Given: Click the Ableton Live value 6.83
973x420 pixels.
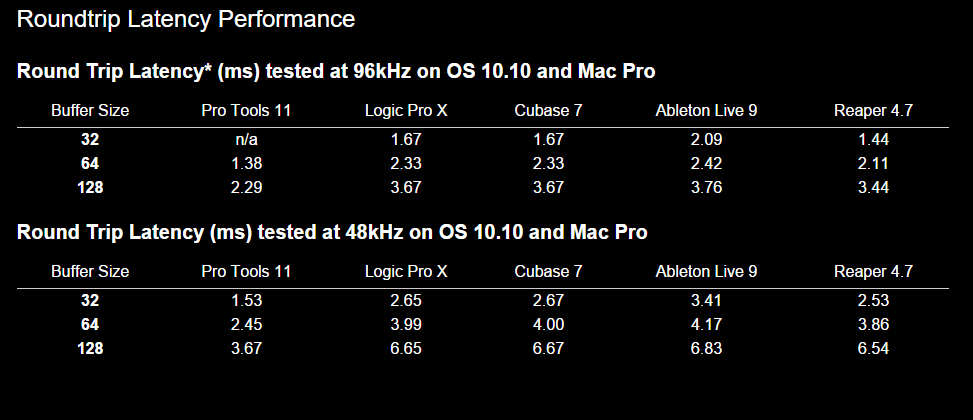Looking at the screenshot, I should pyautogui.click(x=706, y=348).
